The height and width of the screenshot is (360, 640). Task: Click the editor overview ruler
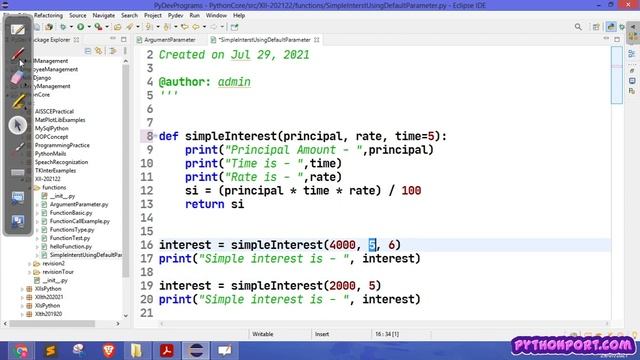point(617,76)
